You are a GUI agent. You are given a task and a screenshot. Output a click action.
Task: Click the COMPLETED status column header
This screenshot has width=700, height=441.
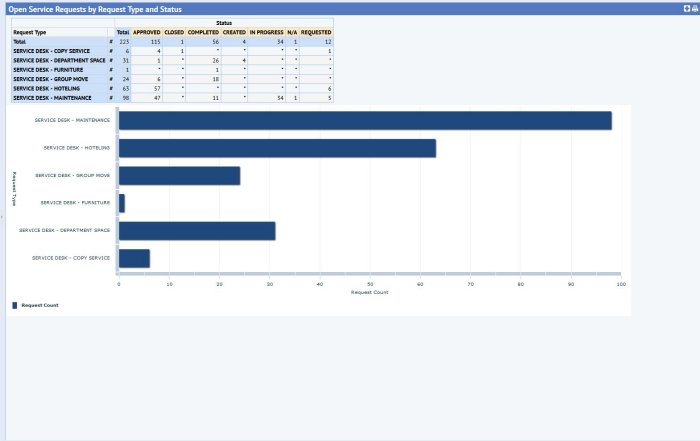pos(203,32)
